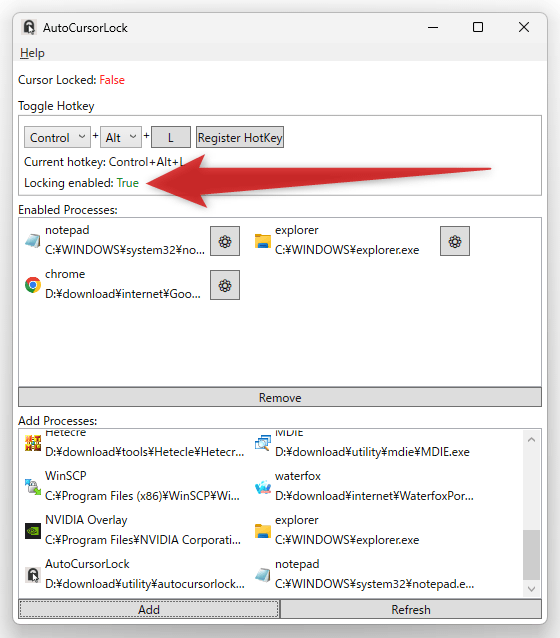
Task: Click the hotkey letter L field
Action: (x=171, y=137)
